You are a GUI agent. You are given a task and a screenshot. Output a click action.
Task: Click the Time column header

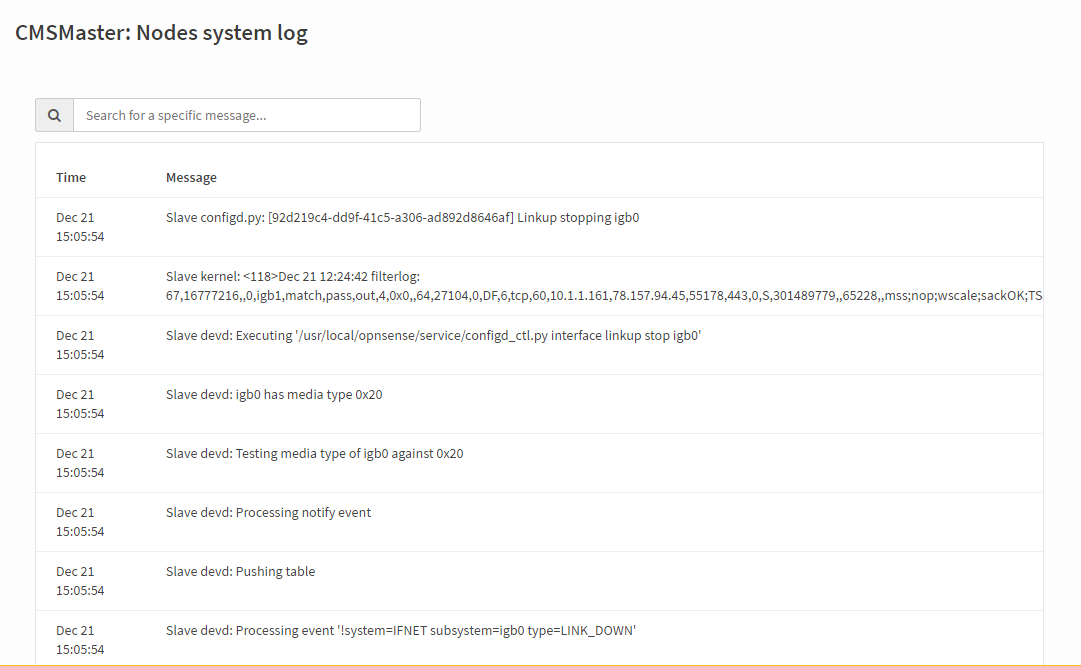tap(71, 177)
